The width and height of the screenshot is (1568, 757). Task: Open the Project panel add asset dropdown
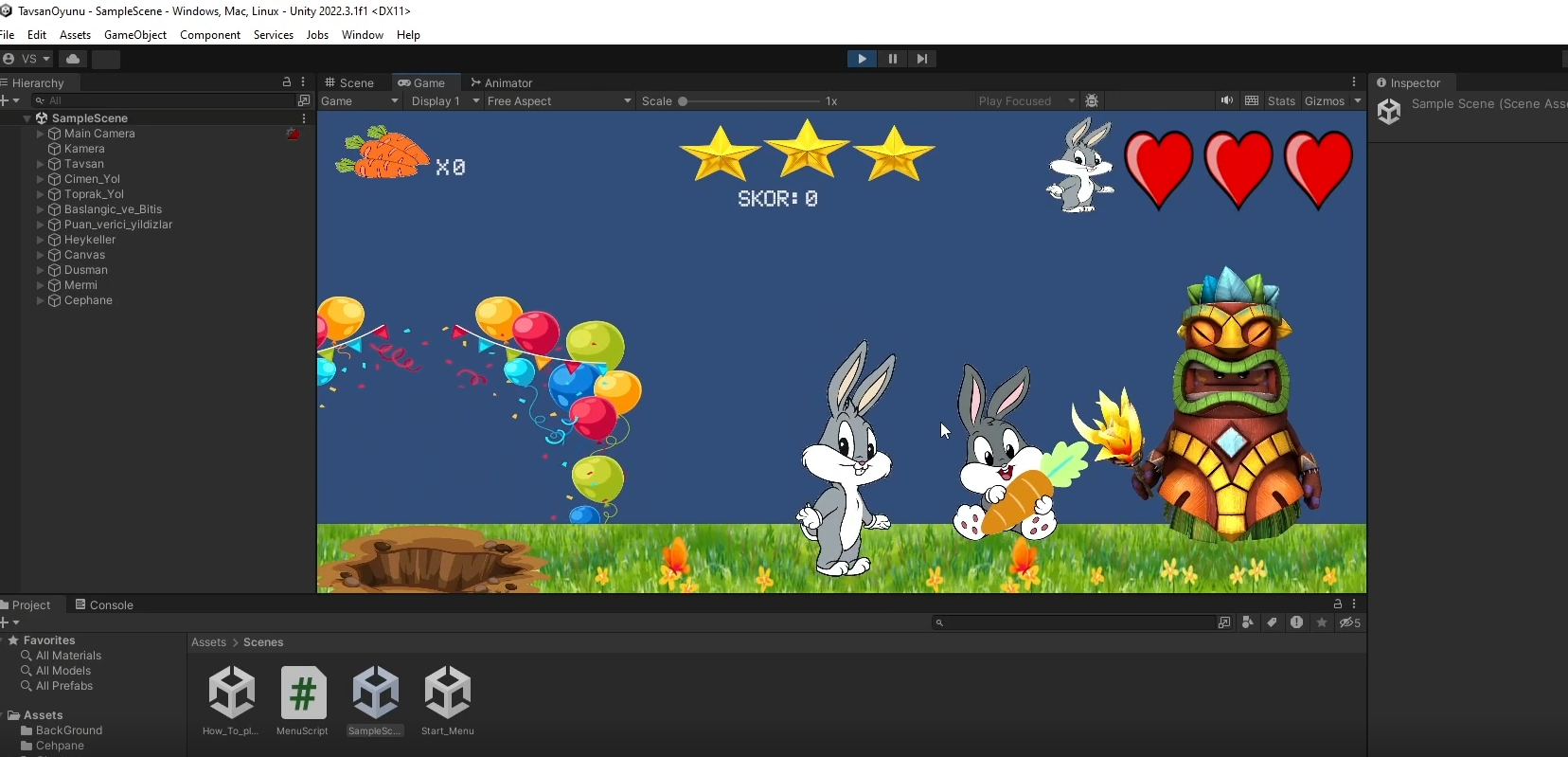(10, 622)
